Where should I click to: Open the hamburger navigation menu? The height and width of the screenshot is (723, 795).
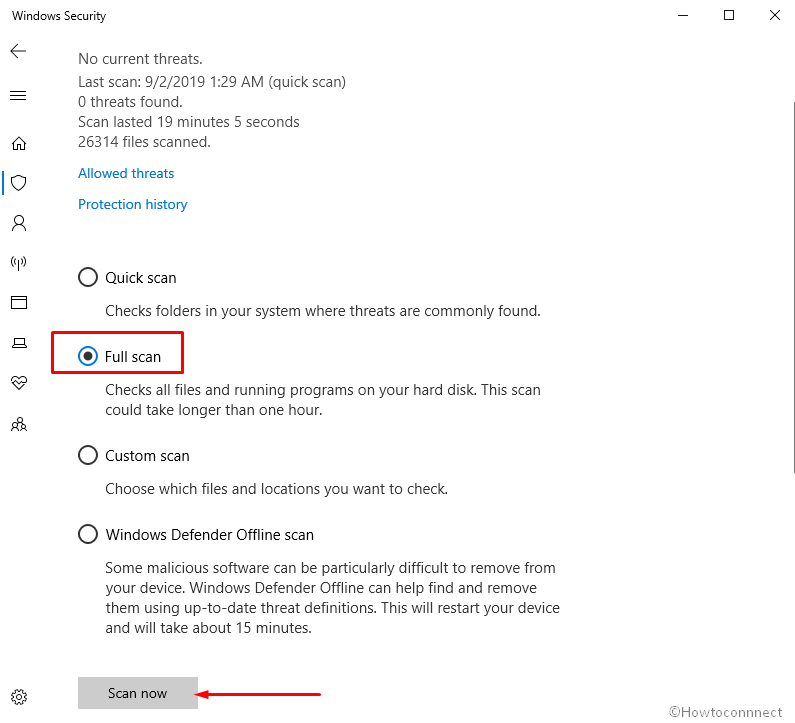(18, 95)
